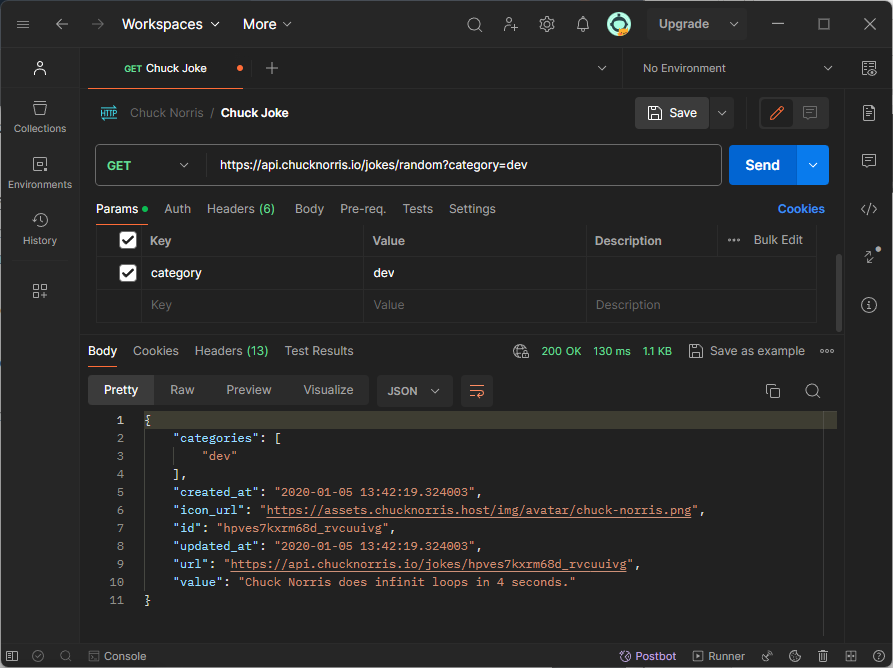Switch to the request Headers (6) tab
The width and height of the screenshot is (893, 668).
241,209
